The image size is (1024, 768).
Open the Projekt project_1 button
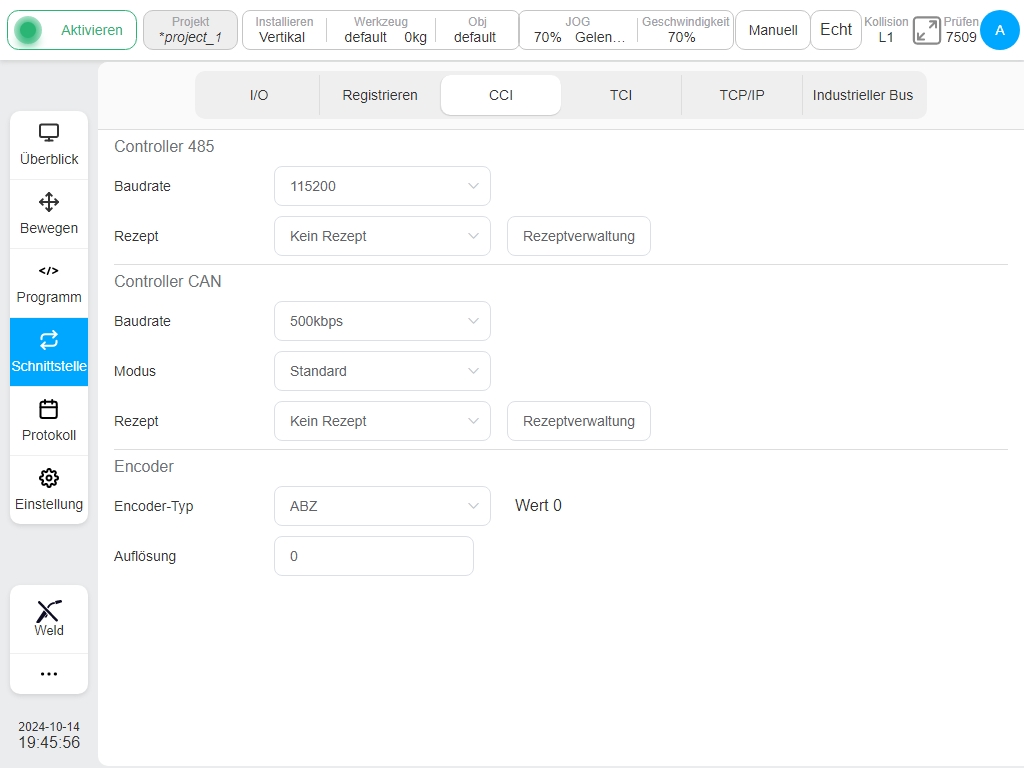click(190, 30)
